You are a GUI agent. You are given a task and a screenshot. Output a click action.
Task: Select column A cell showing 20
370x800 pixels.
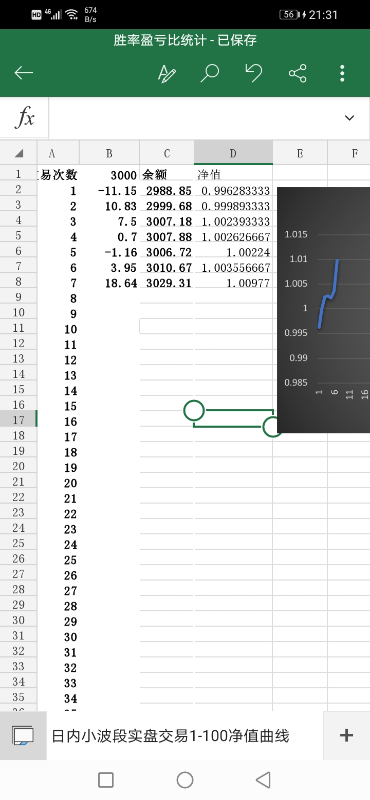coord(58,483)
